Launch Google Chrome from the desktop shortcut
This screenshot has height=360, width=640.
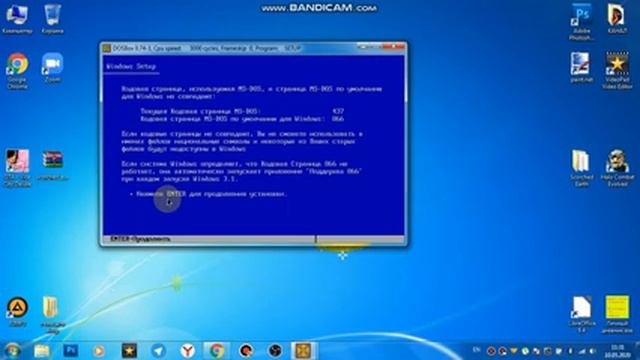tap(17, 70)
